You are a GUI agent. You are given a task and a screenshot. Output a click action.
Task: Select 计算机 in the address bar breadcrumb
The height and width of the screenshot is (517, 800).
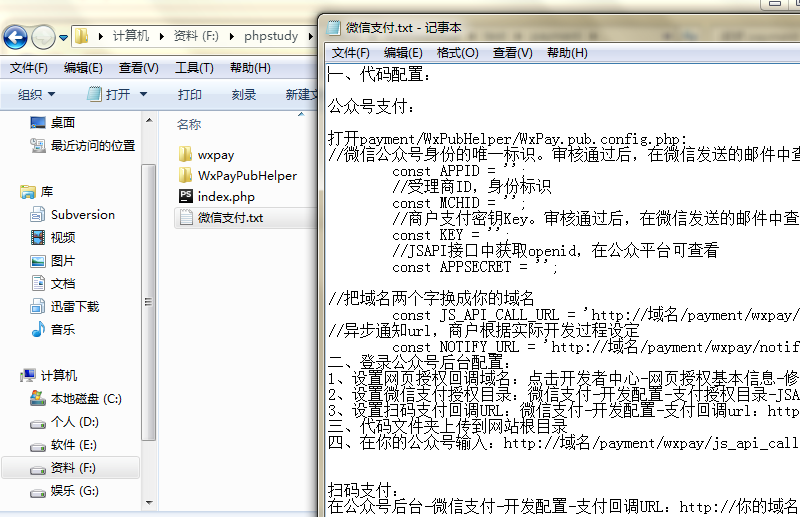131,36
